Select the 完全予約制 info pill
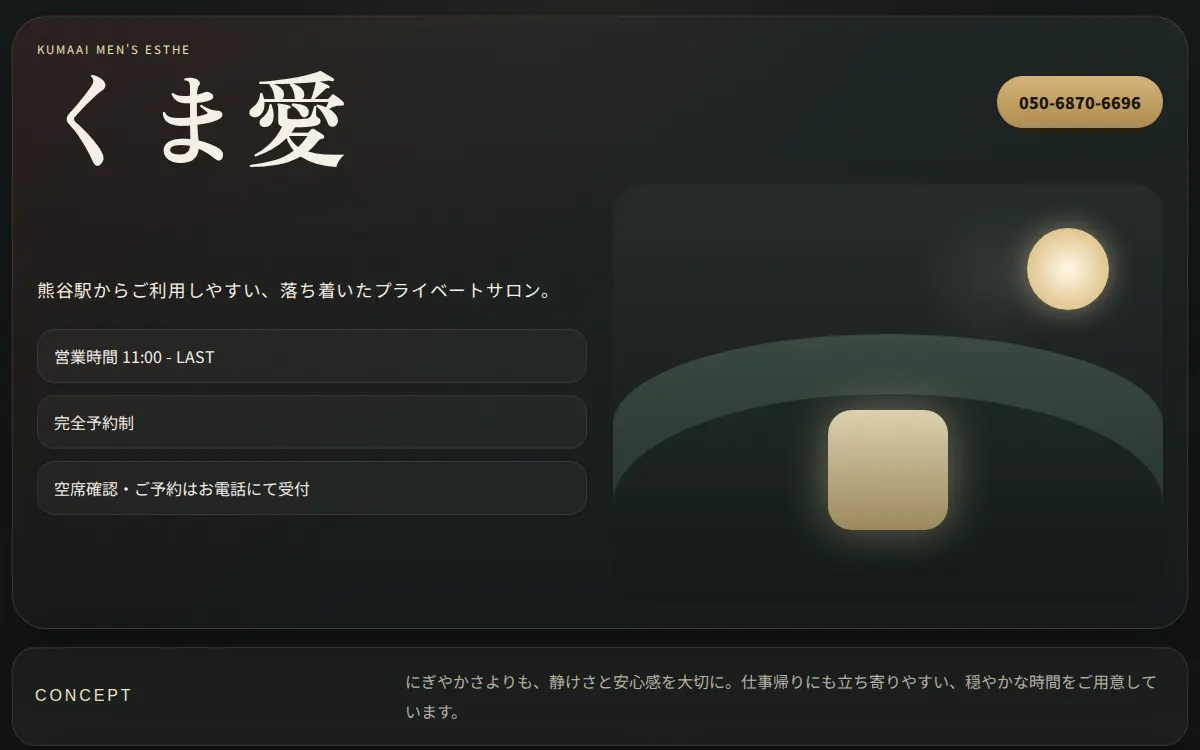The width and height of the screenshot is (1200, 750). click(x=312, y=422)
